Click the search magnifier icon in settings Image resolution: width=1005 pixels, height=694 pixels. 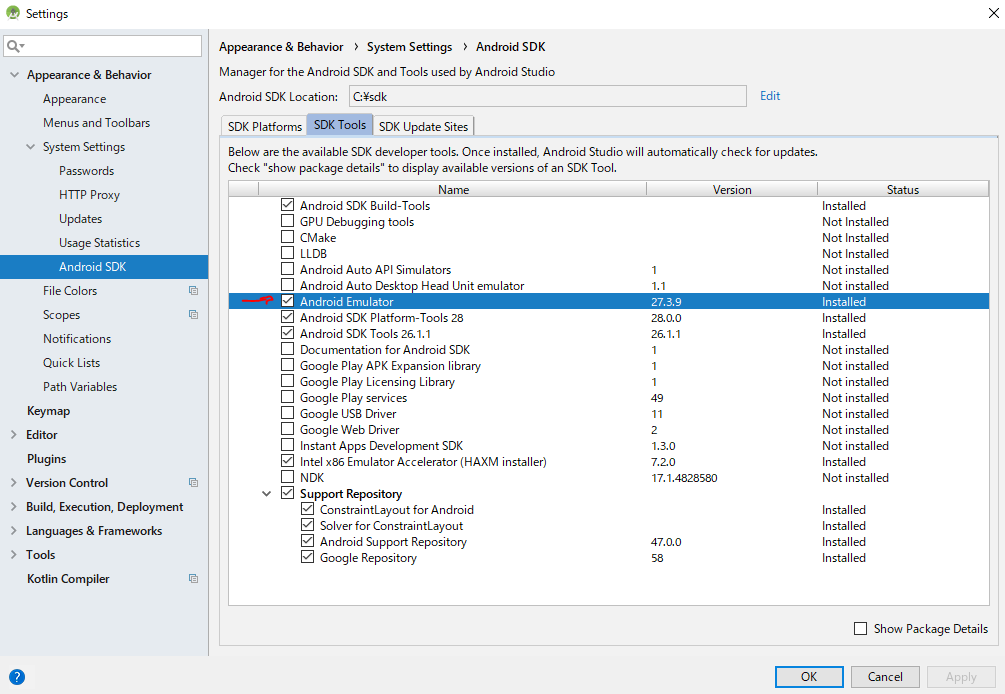(12, 46)
